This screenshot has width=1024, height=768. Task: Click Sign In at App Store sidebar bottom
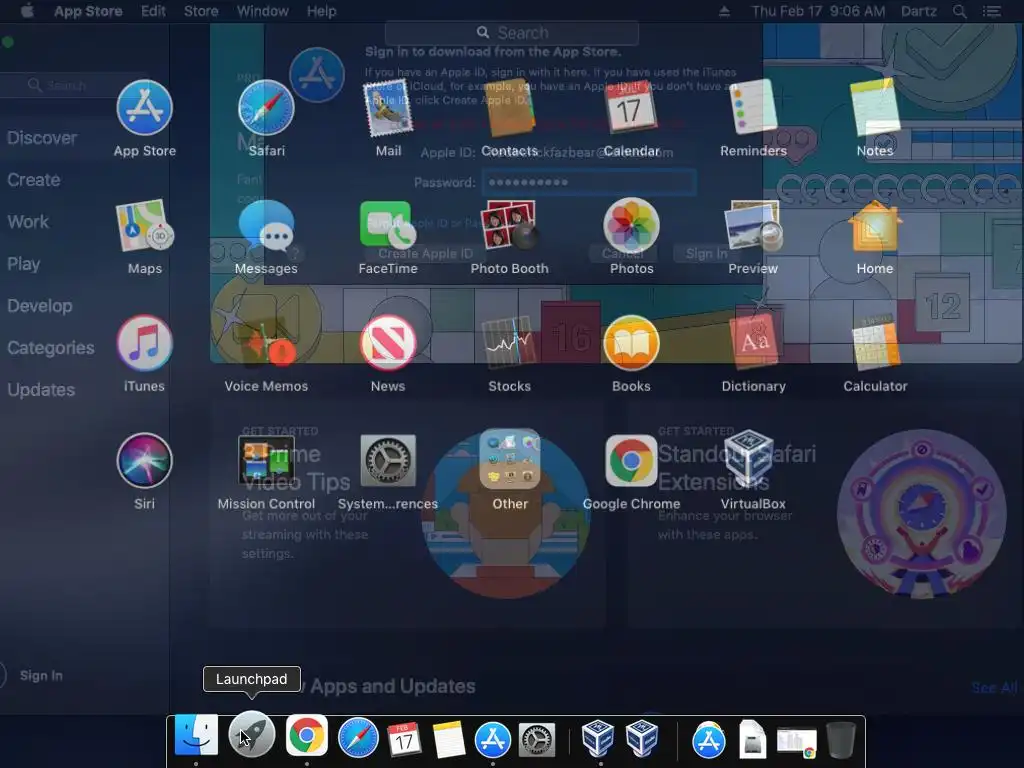pyautogui.click(x=41, y=675)
